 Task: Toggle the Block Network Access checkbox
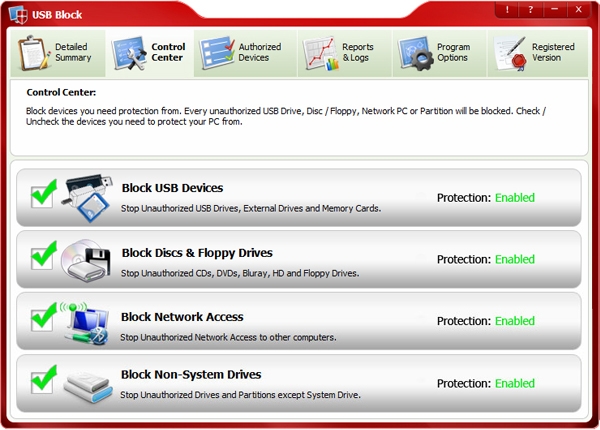[x=42, y=319]
